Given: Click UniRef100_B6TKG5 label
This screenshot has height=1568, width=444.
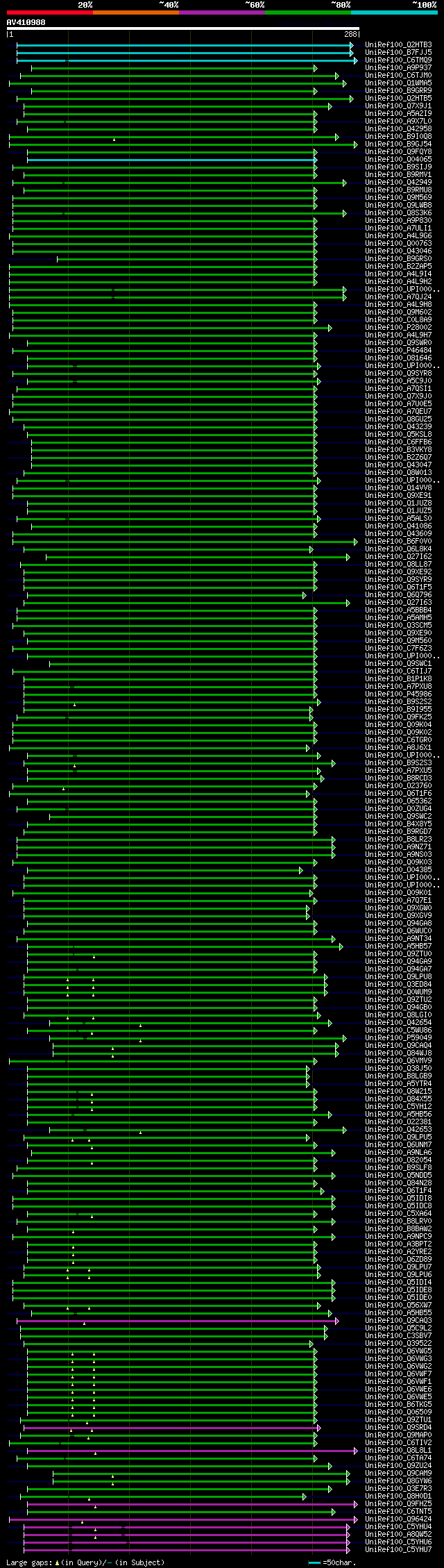Looking at the screenshot, I should pos(398,1405).
